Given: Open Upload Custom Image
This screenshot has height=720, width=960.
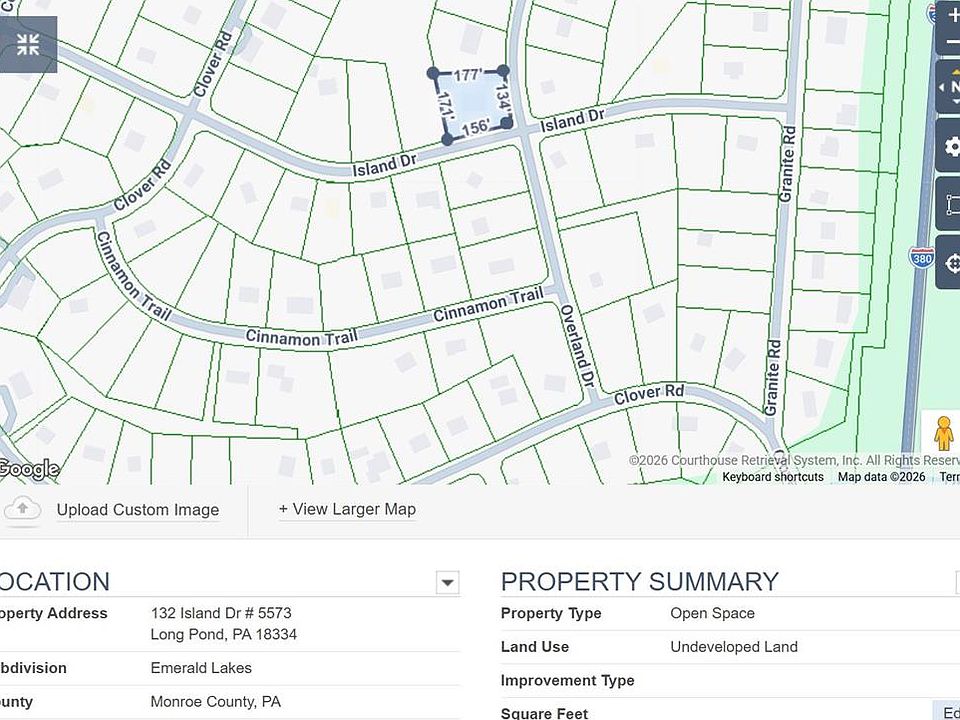Looking at the screenshot, I should coord(138,509).
